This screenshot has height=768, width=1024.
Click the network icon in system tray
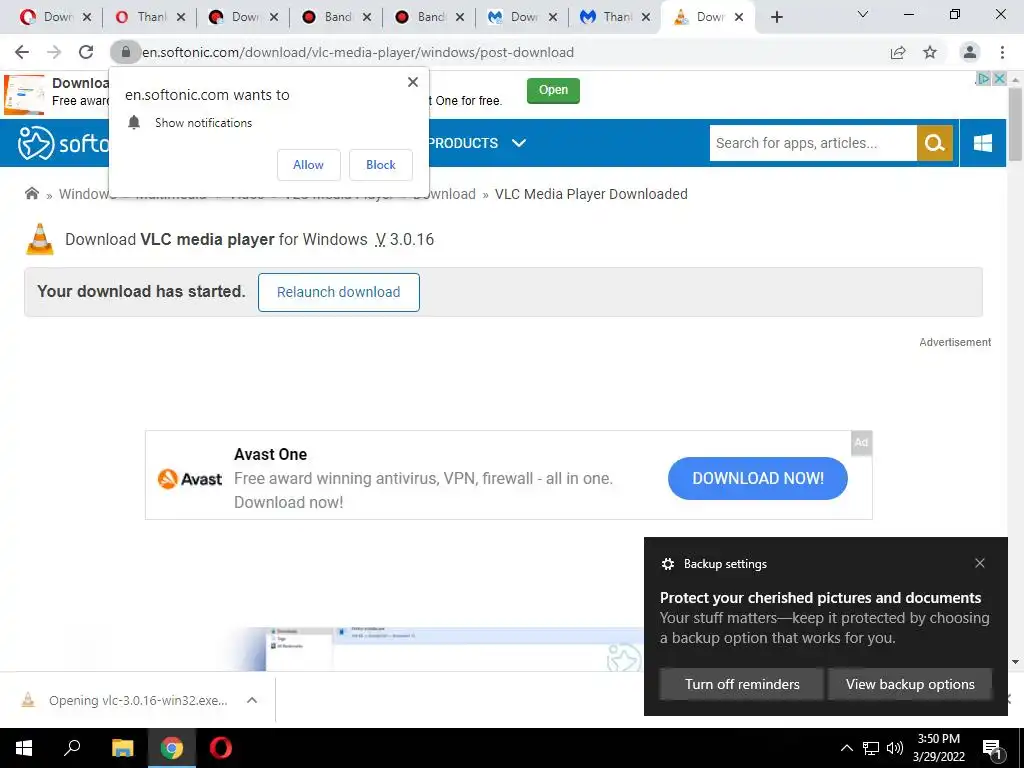pyautogui.click(x=871, y=748)
